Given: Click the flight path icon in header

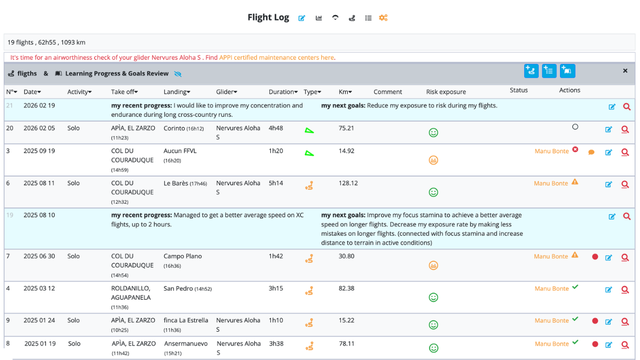Looking at the screenshot, I should (352, 18).
